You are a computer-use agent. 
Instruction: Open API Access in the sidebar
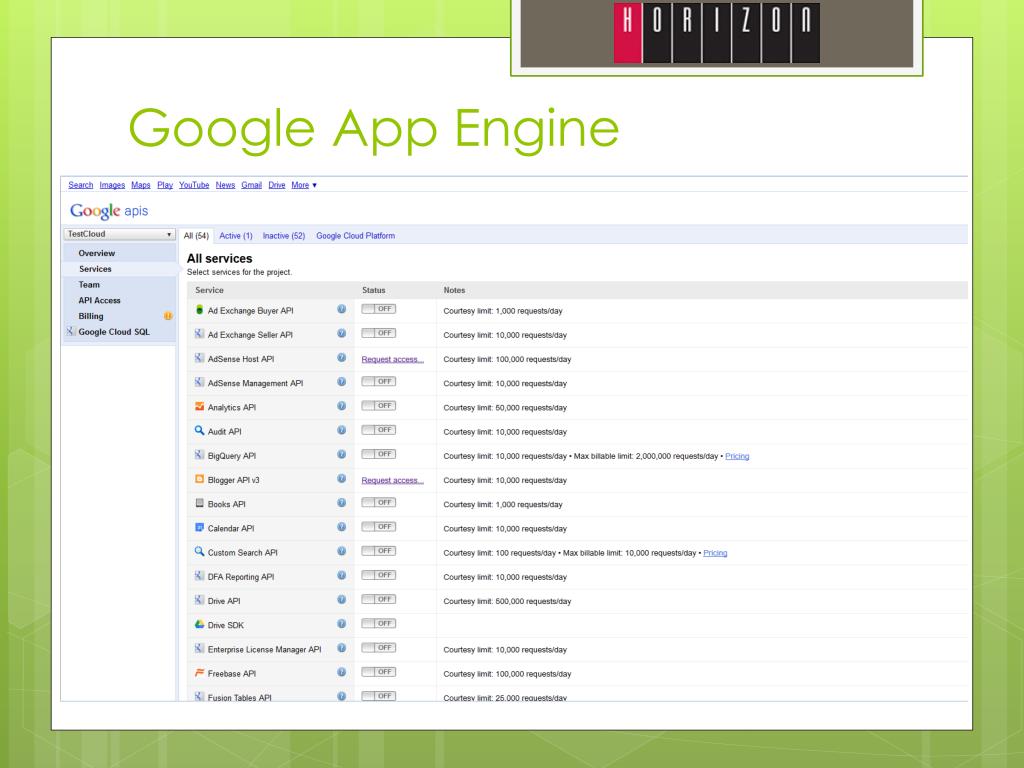point(99,300)
